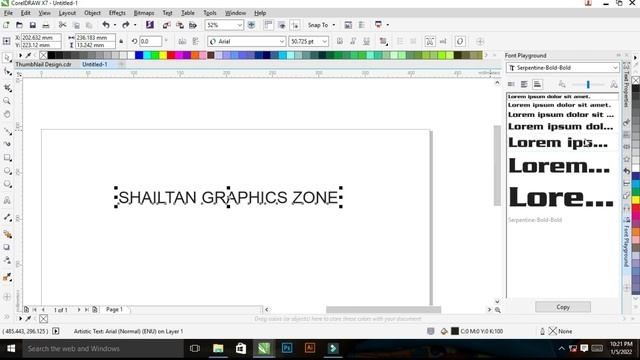Viewport: 640px width, 360px height.
Task: Select the Ellipse tool in the toolbox
Action: pos(7,171)
